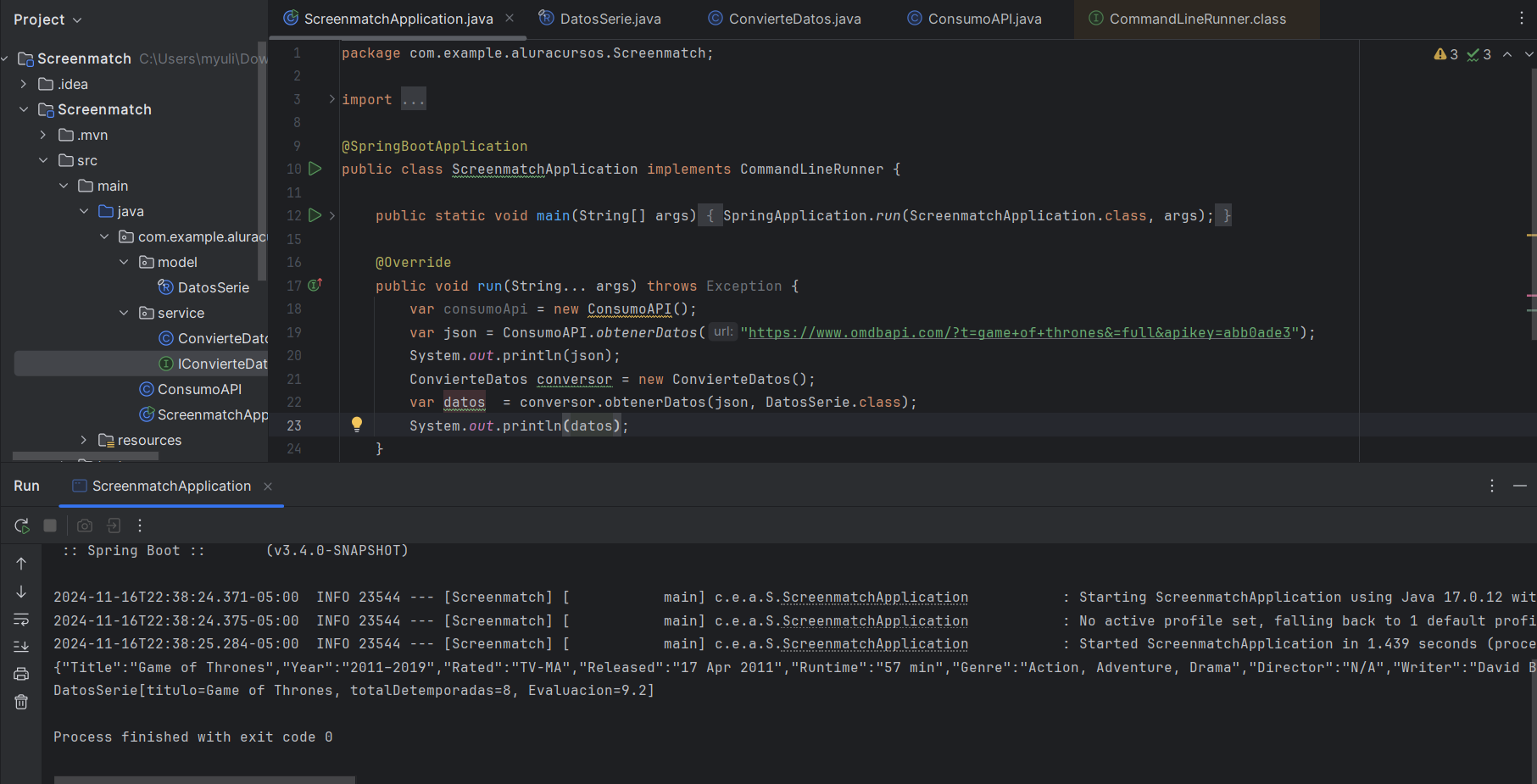Open editor tabs options menu
Screen dimensions: 1537x784
click(x=1521, y=18)
